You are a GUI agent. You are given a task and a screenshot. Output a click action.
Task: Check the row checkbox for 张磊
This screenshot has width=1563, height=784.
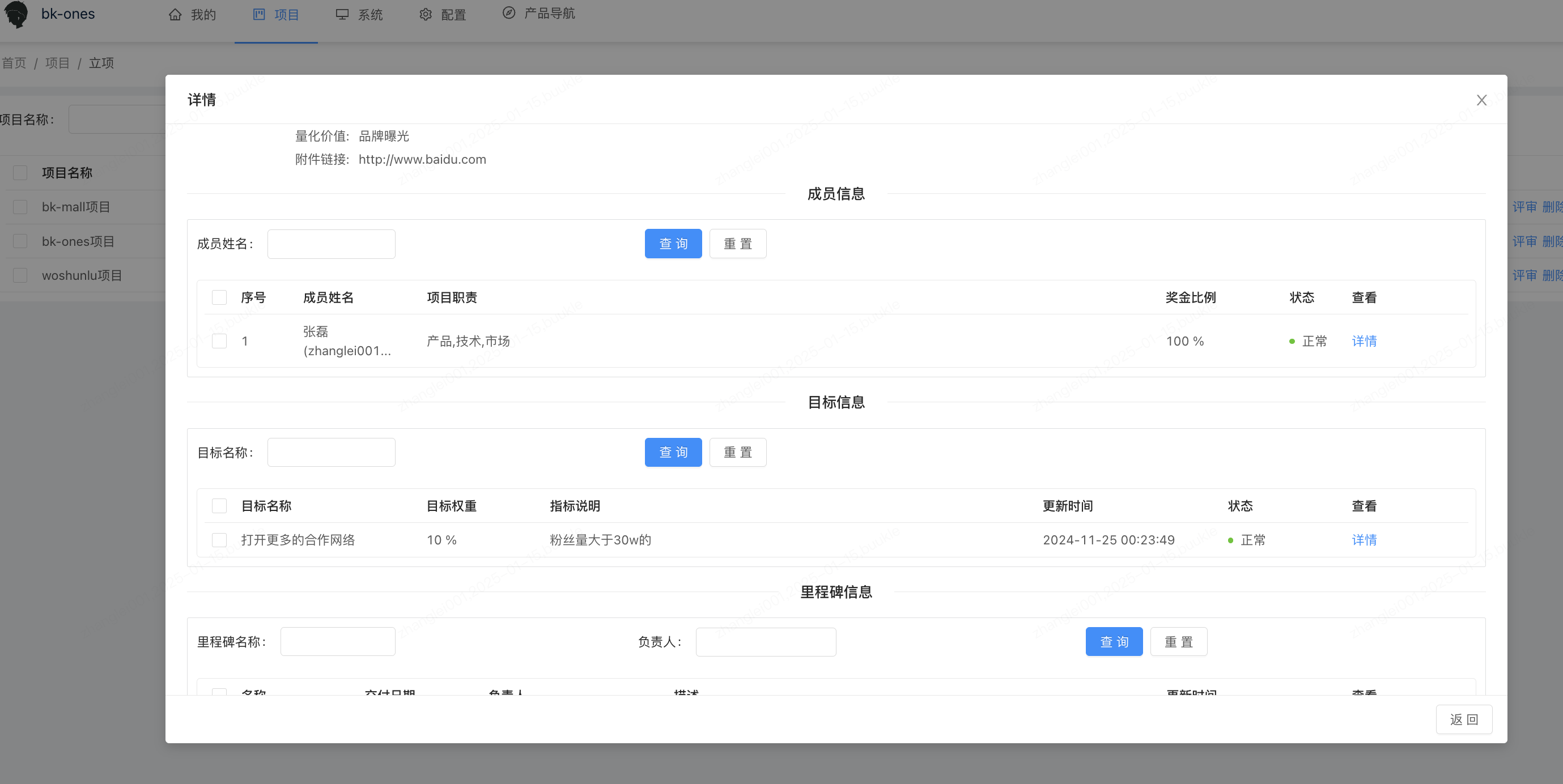coord(219,342)
